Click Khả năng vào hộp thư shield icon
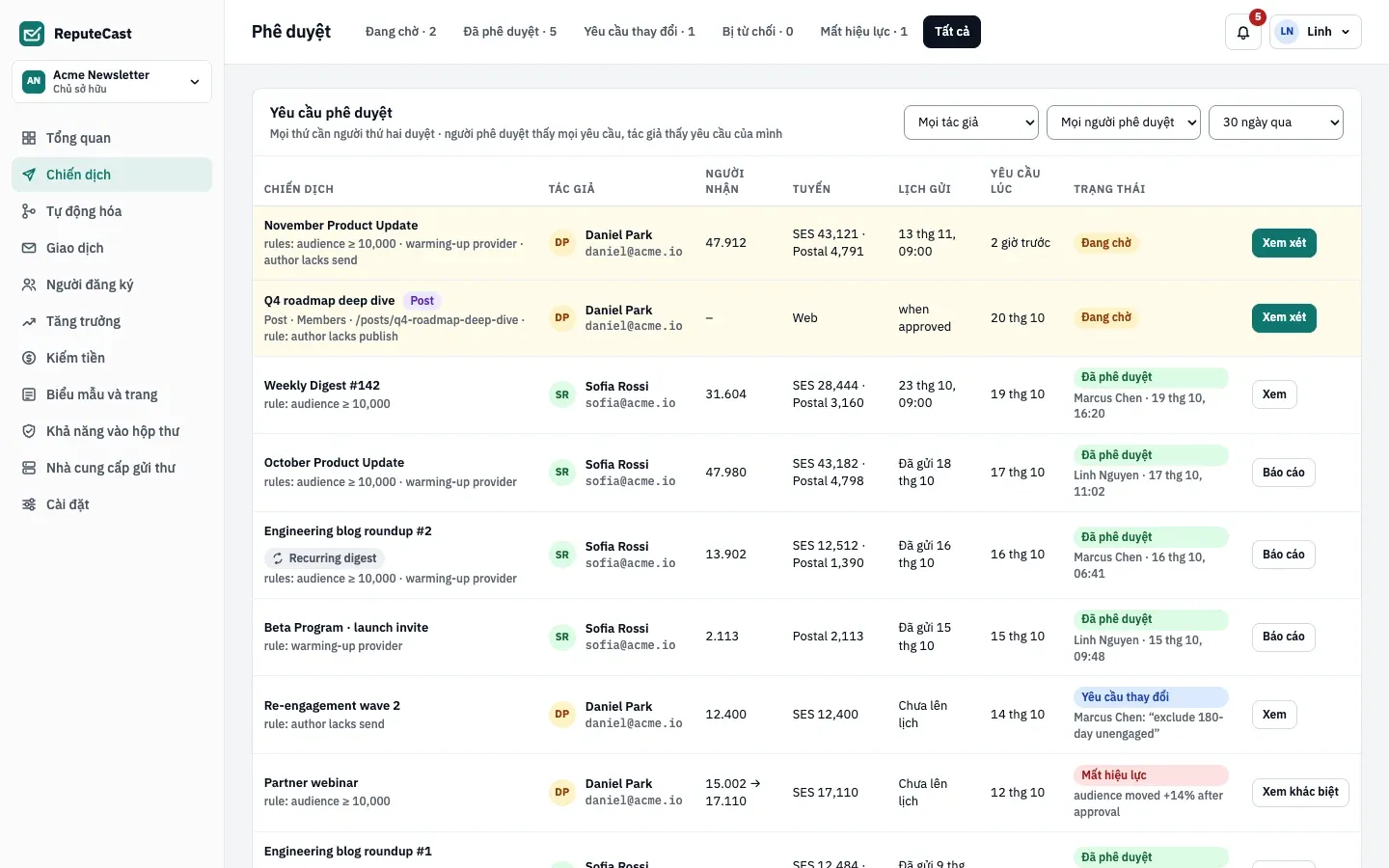1389x868 pixels. pos(29,431)
